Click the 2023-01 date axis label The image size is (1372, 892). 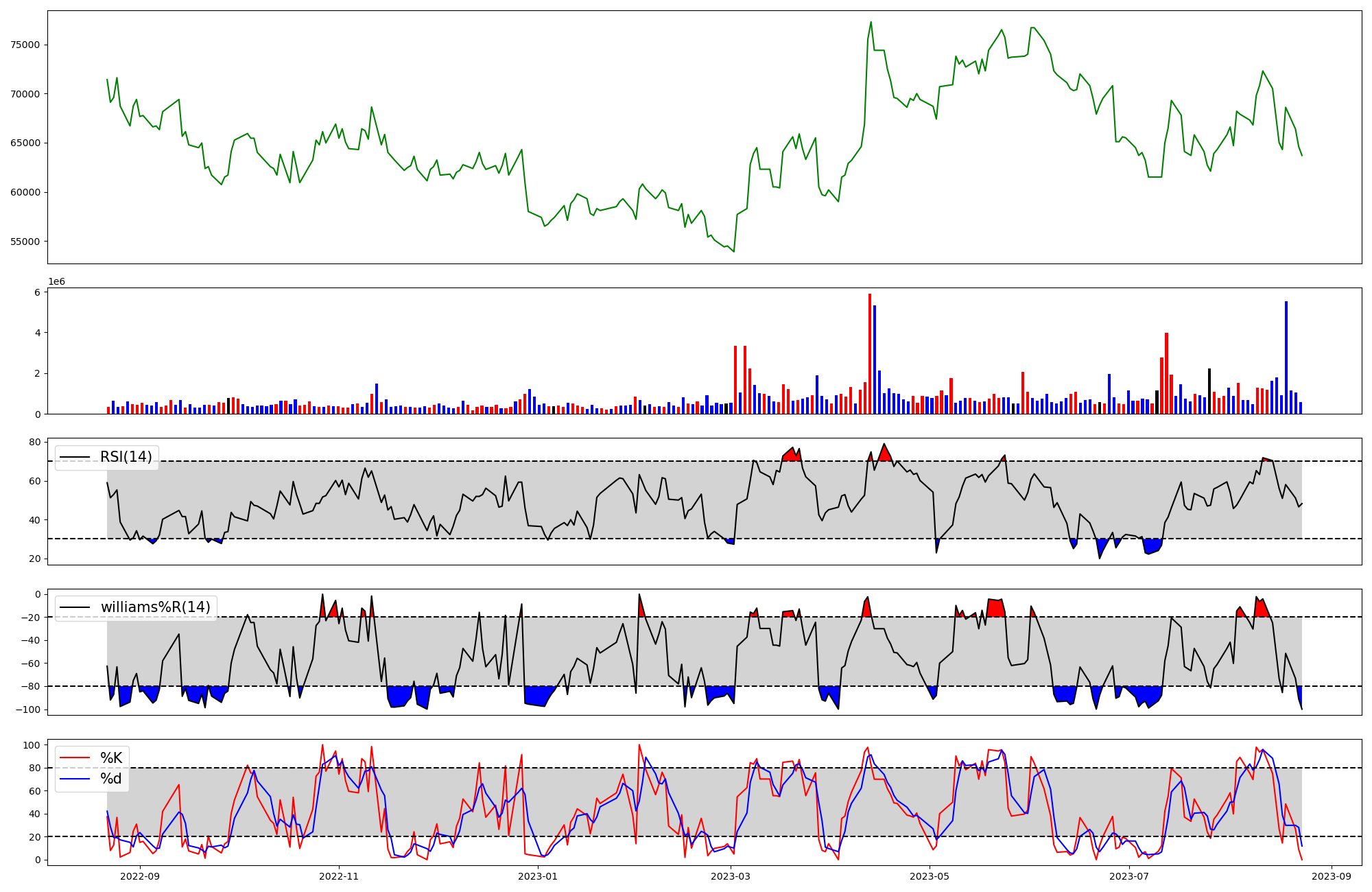click(x=538, y=876)
